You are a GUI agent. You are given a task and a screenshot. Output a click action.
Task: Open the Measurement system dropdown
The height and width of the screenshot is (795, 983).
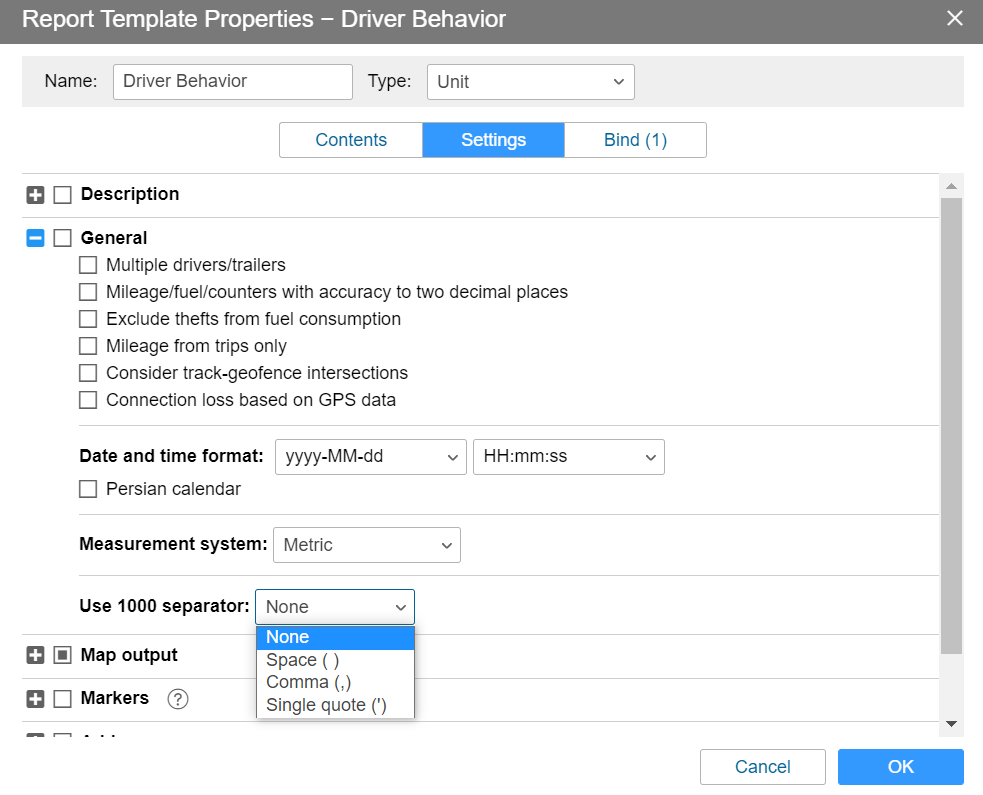366,545
